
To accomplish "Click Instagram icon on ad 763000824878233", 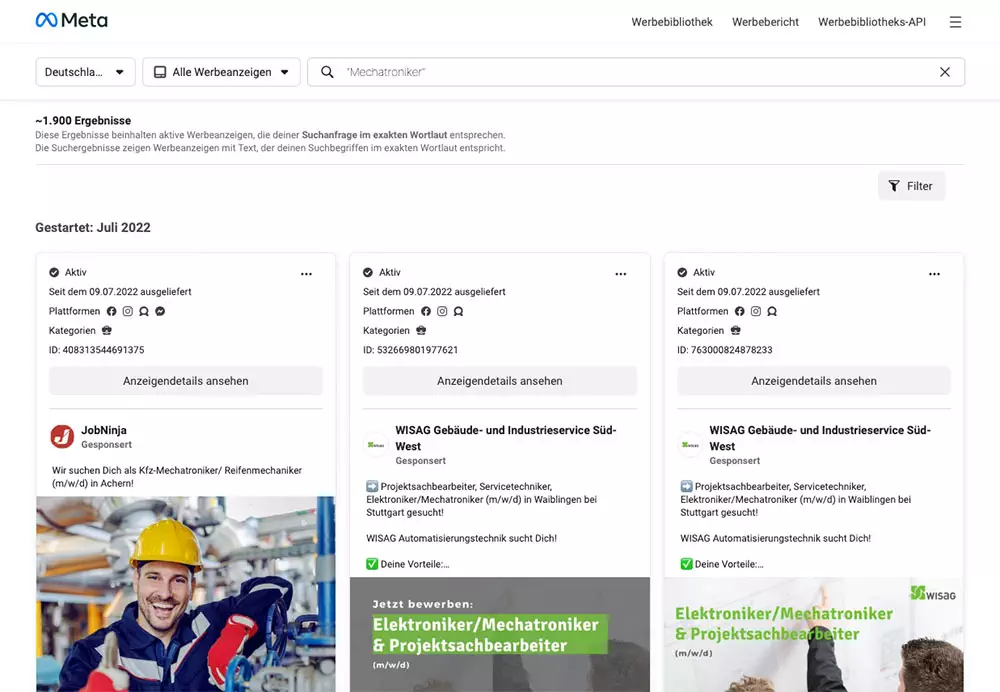I will pyautogui.click(x=756, y=311).
